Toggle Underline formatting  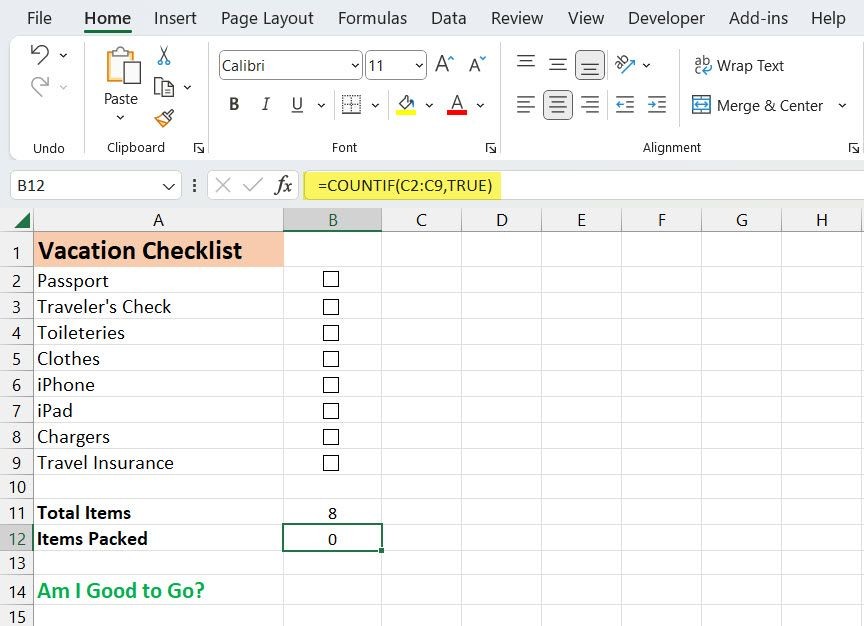pos(297,104)
